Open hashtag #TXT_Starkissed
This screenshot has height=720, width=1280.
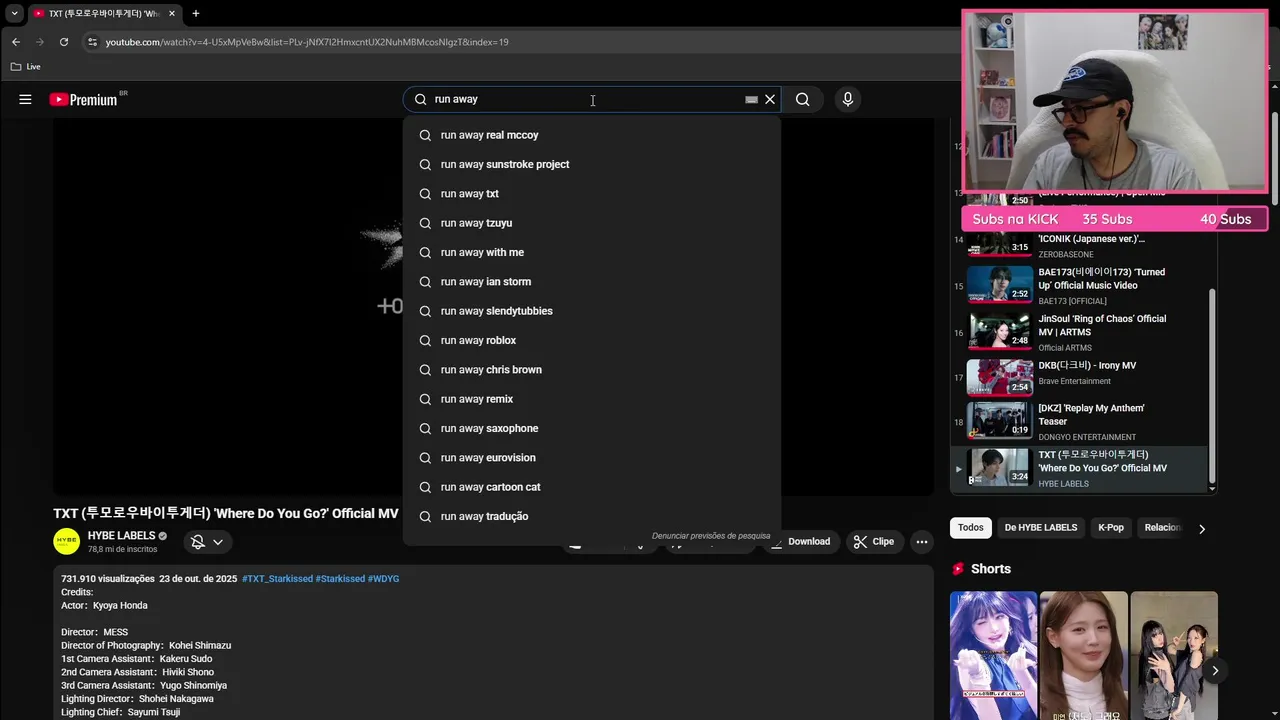[277, 579]
